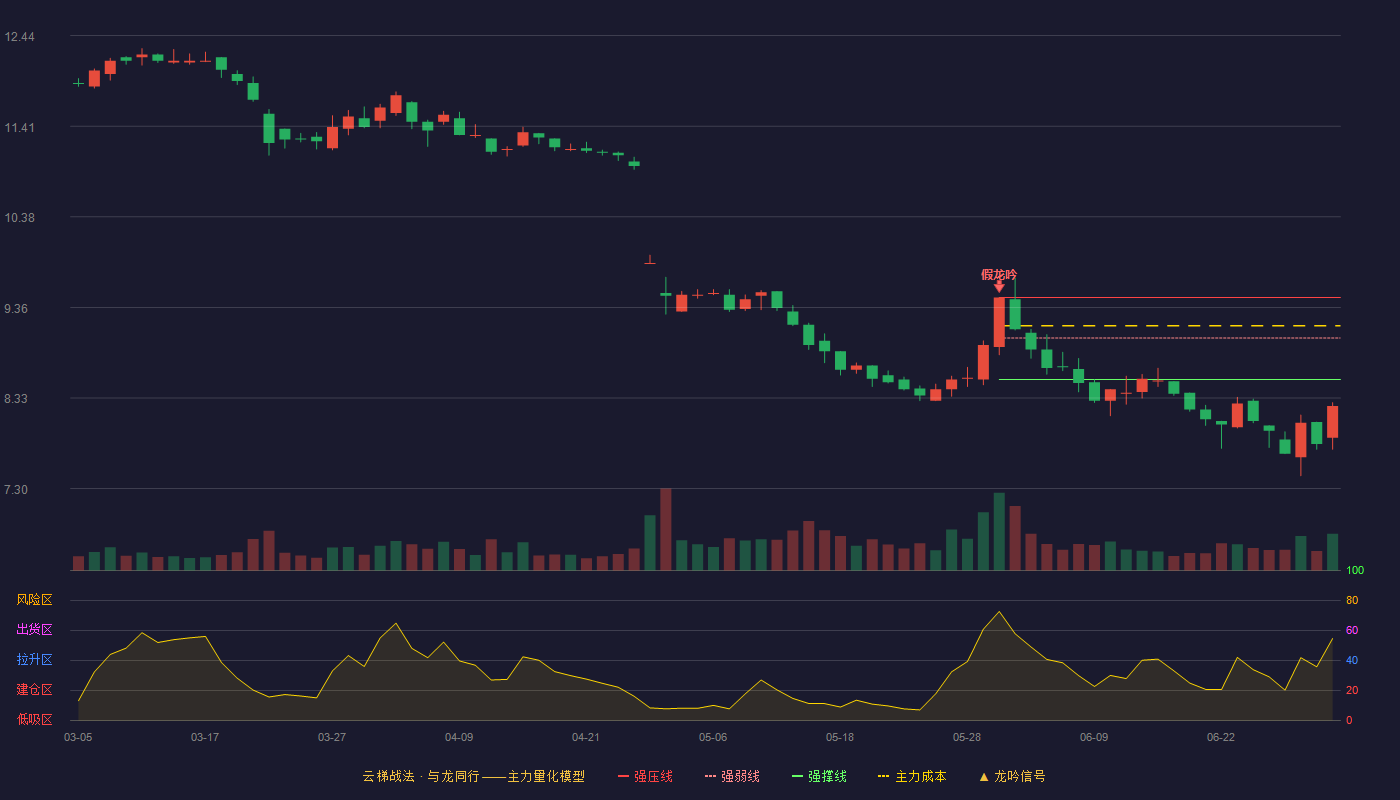Image resolution: width=1400 pixels, height=800 pixels.
Task: Click the 9.36 price axis label
Action: (16, 309)
